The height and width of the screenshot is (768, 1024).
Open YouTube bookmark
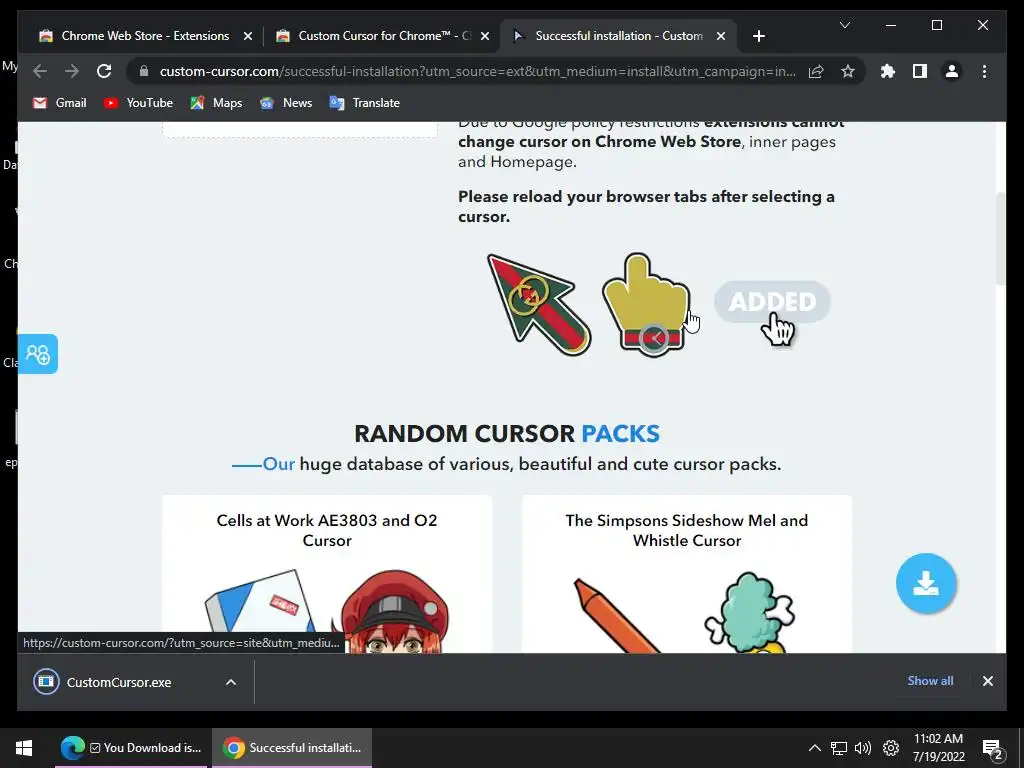point(138,103)
